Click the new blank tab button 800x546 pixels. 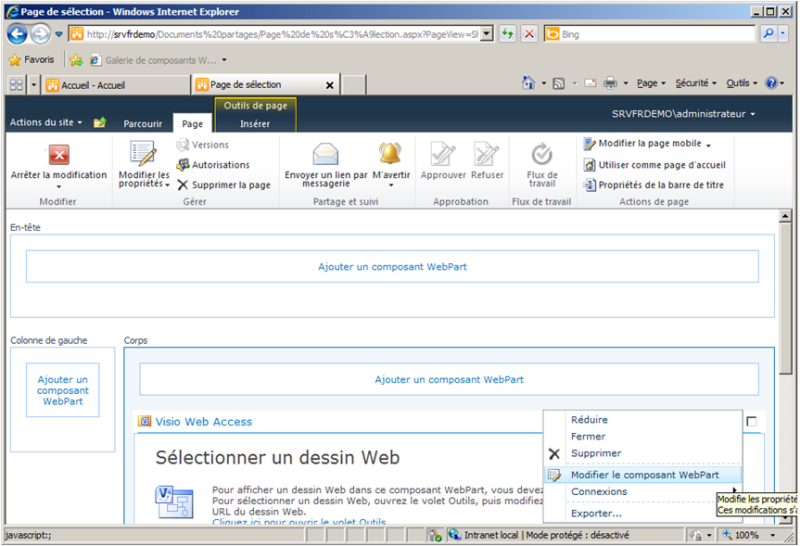tap(354, 85)
